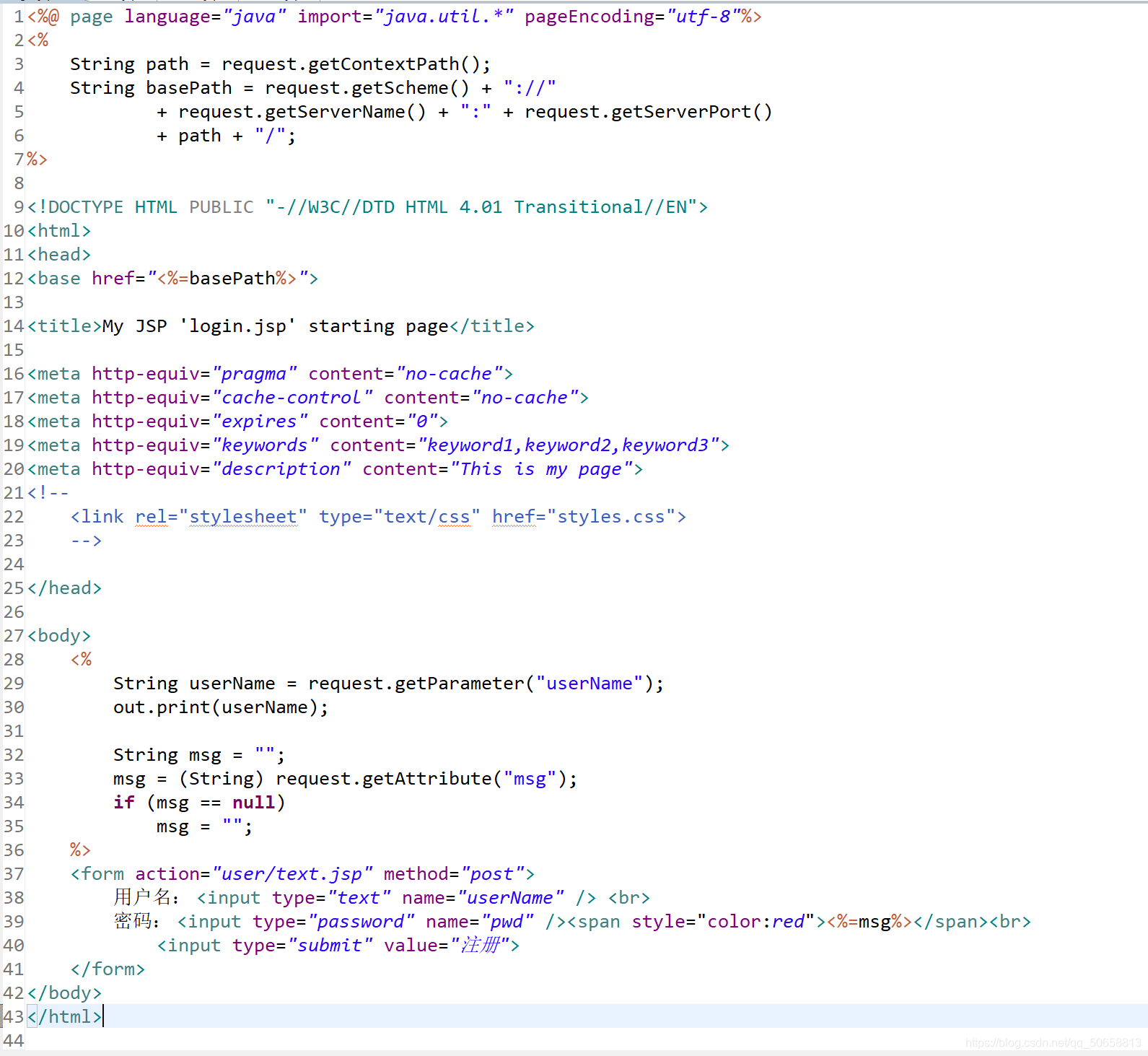The height and width of the screenshot is (1056, 1148).
Task: Click the comment end '-->' on line 23
Action: [86, 541]
